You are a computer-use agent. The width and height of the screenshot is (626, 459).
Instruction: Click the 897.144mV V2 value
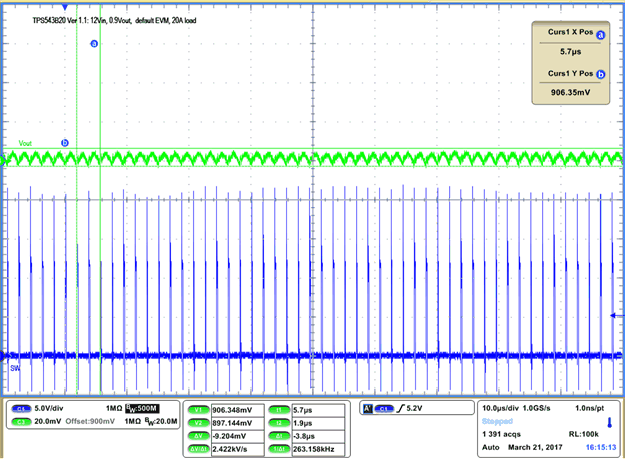[x=232, y=423]
